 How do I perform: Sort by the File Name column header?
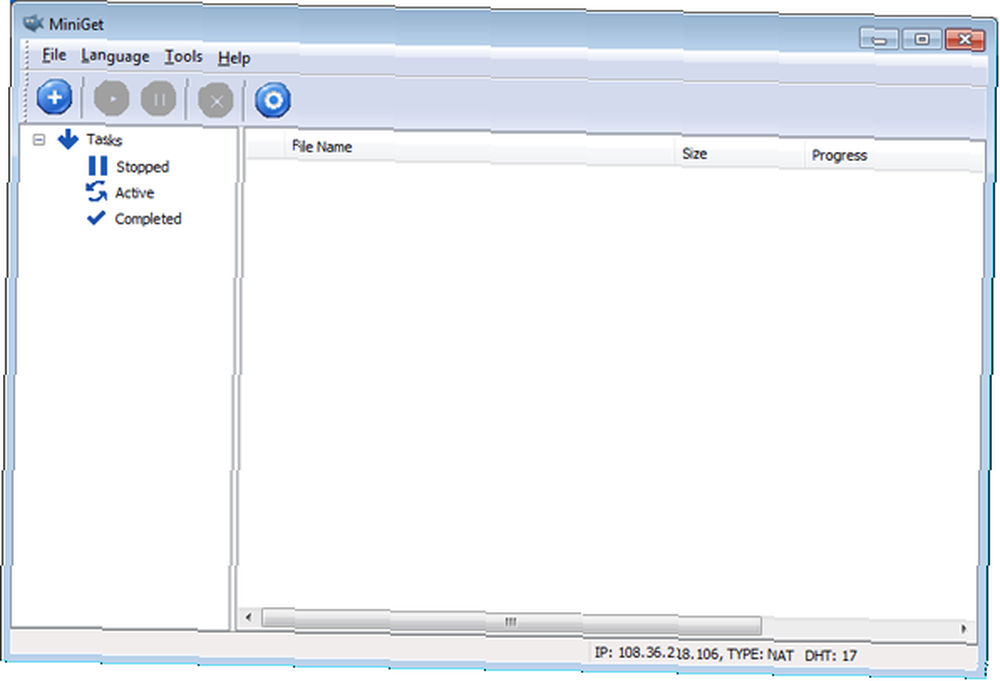click(480, 148)
